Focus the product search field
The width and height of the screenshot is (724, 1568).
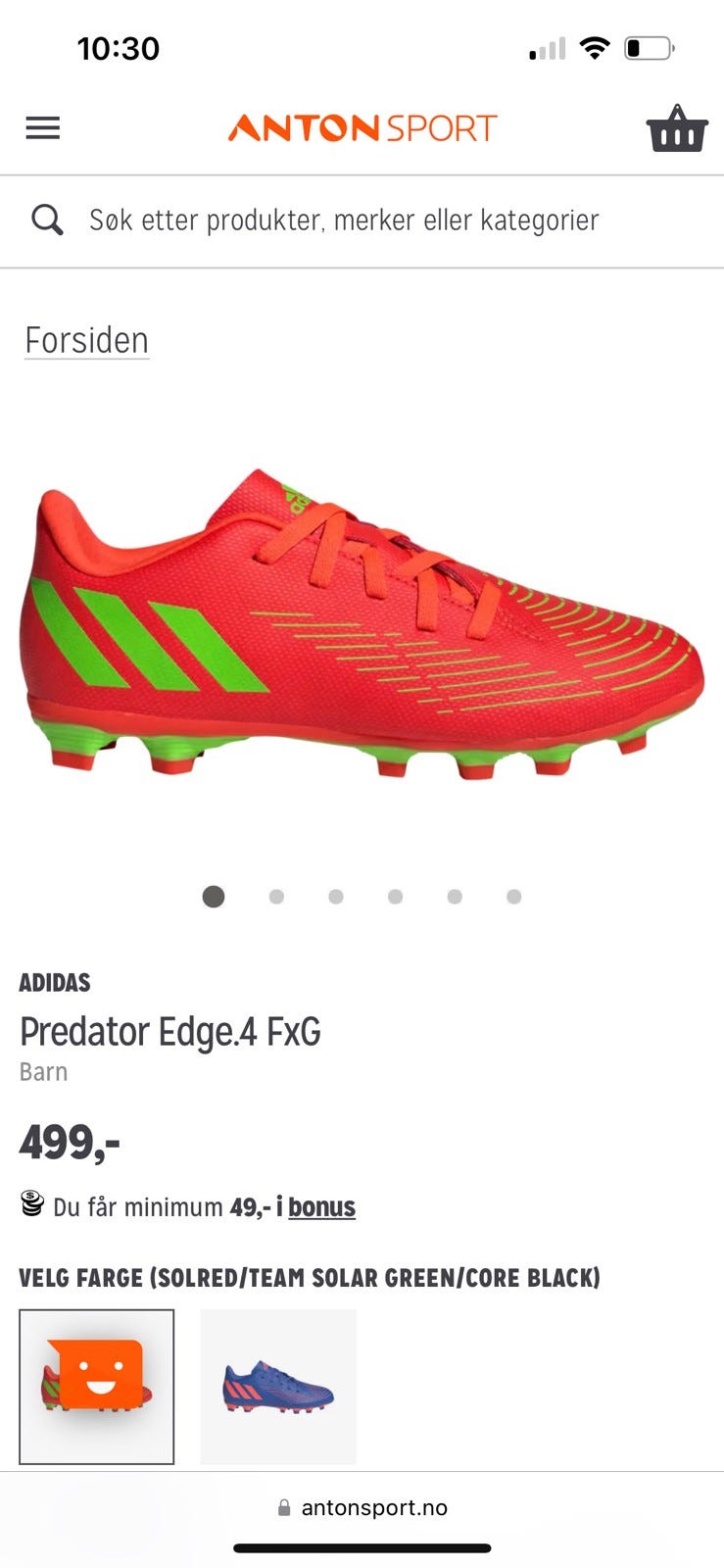[x=362, y=220]
